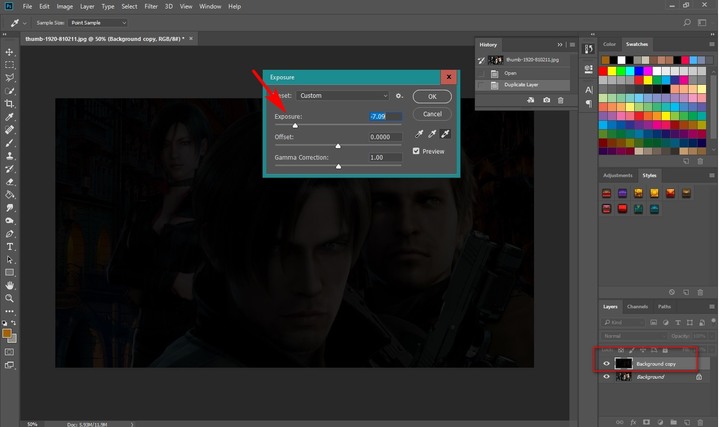Select the Pen tool
Screen dimensions: 720x427
pos(10,234)
